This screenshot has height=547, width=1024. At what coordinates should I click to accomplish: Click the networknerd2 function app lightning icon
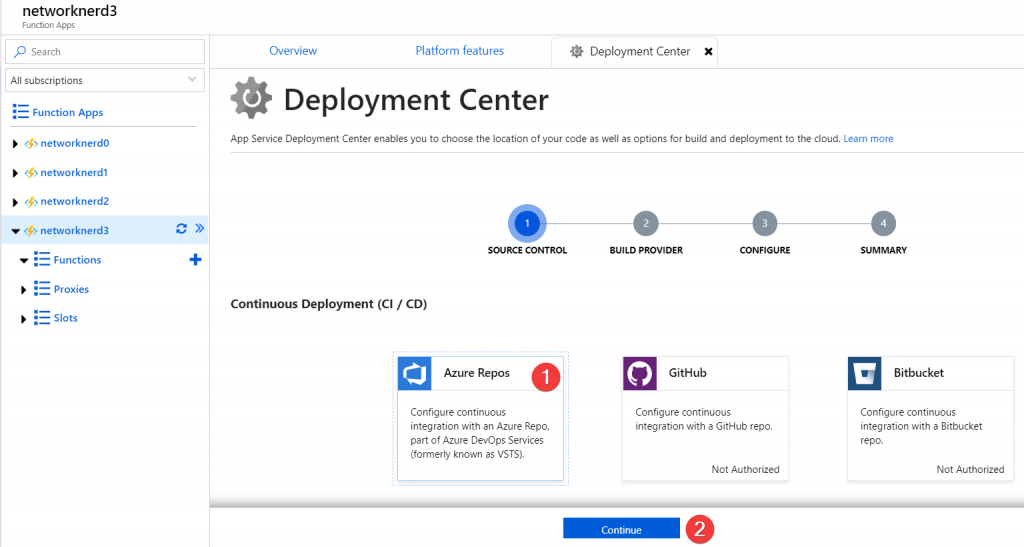[x=31, y=202]
